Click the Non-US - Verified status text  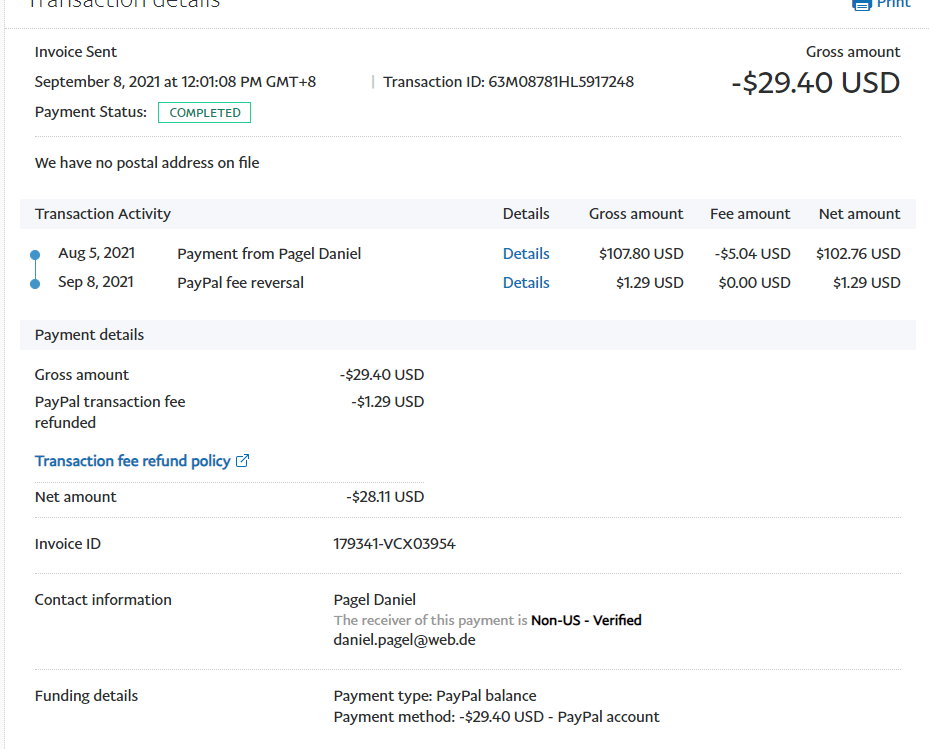click(x=586, y=620)
